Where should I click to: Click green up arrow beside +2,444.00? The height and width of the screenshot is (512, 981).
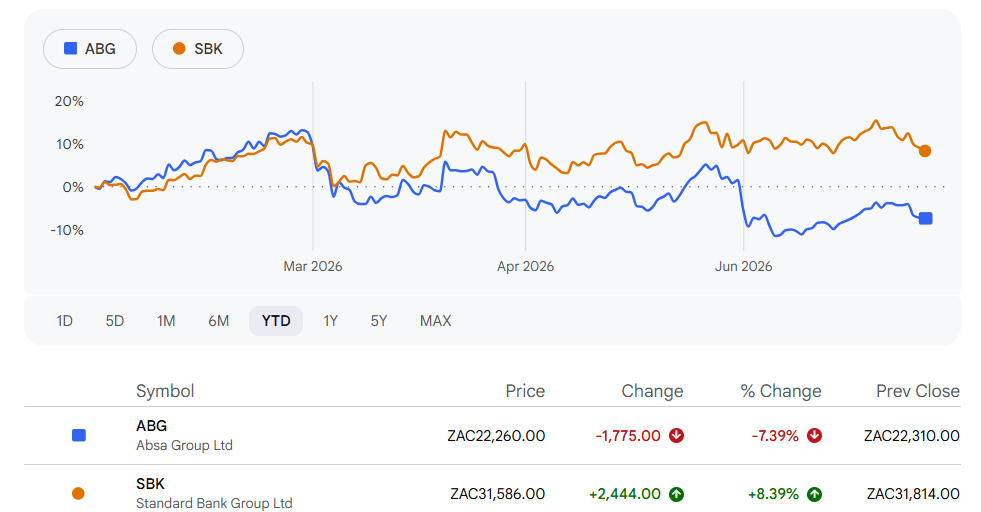[676, 494]
